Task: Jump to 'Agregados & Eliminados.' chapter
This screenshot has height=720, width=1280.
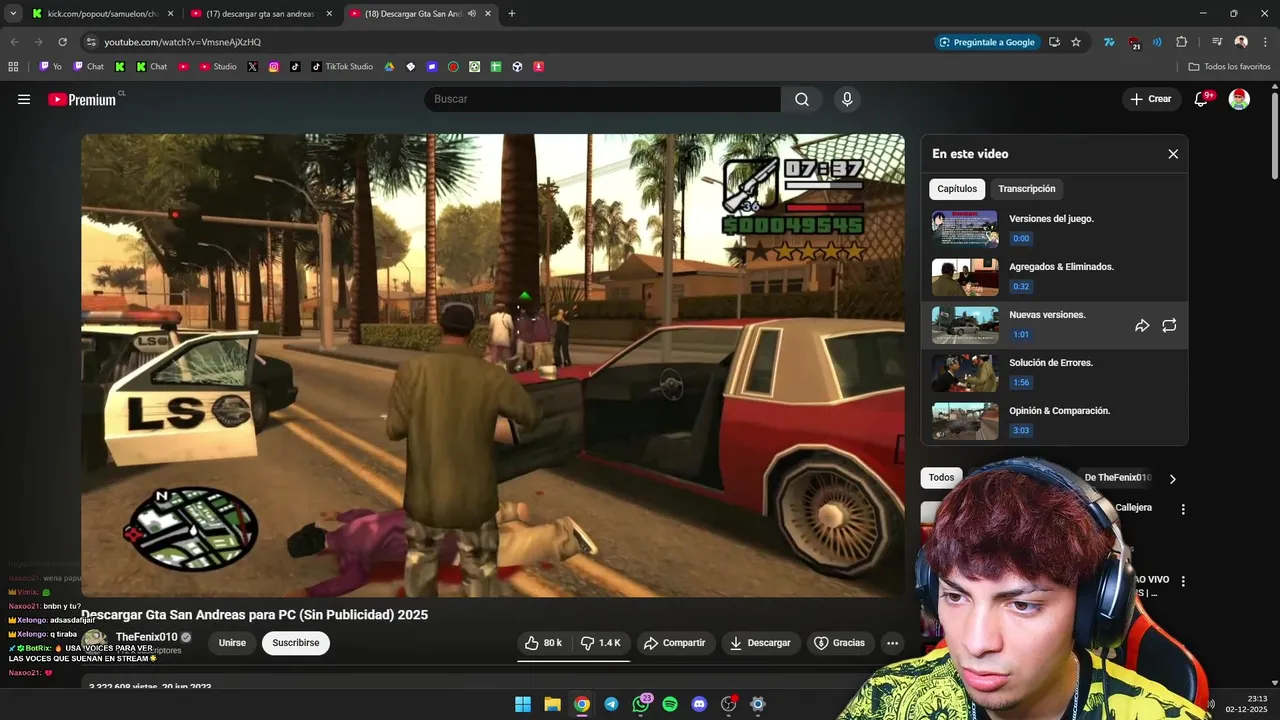Action: click(x=1054, y=278)
